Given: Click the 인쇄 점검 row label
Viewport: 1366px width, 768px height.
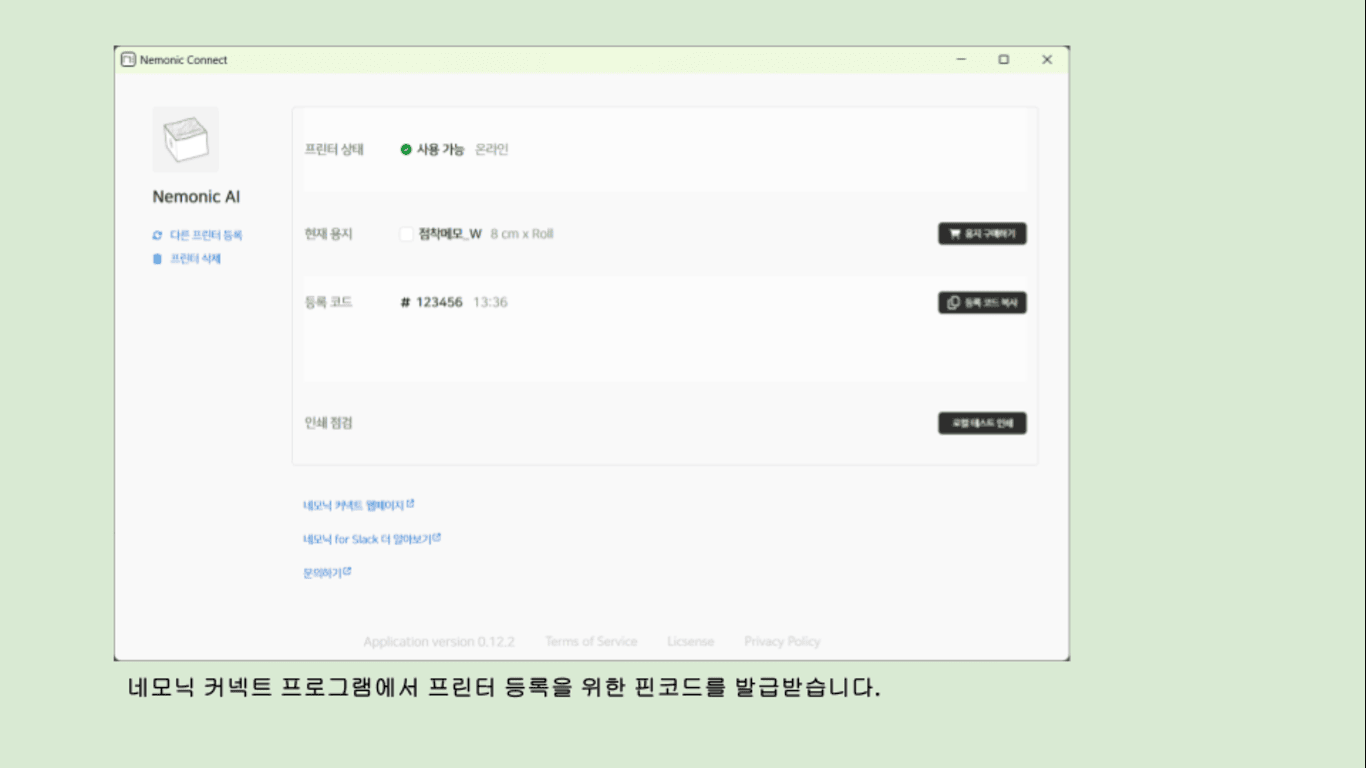Looking at the screenshot, I should pos(328,423).
